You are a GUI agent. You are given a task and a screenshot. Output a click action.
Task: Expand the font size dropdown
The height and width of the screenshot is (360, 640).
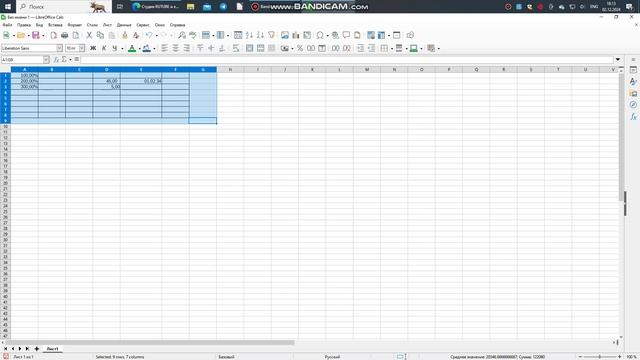coord(82,48)
